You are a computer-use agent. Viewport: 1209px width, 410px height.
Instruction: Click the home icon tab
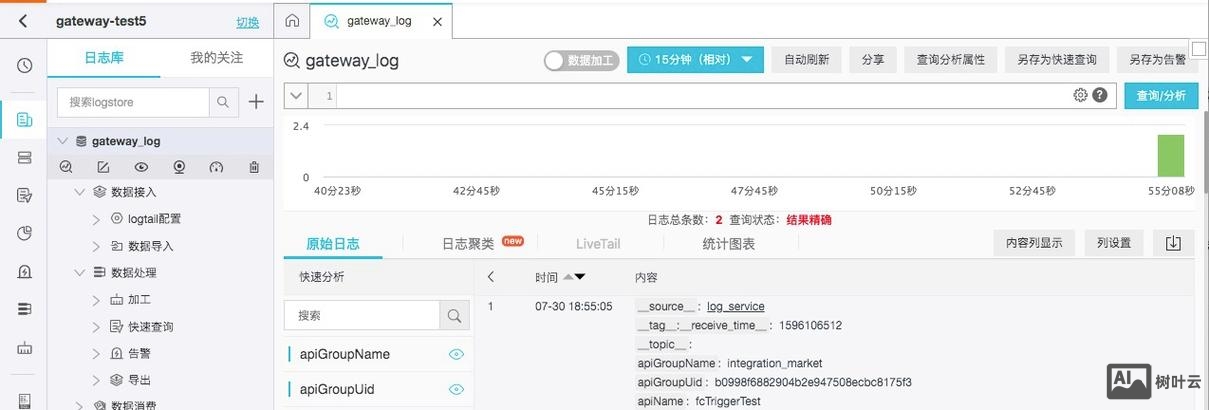coord(292,21)
